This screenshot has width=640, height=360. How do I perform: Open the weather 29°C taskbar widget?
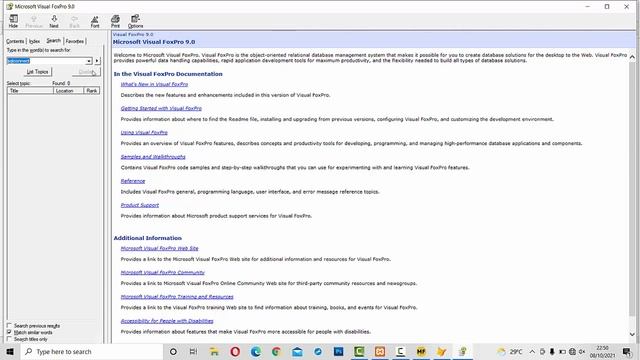pyautogui.click(x=510, y=351)
